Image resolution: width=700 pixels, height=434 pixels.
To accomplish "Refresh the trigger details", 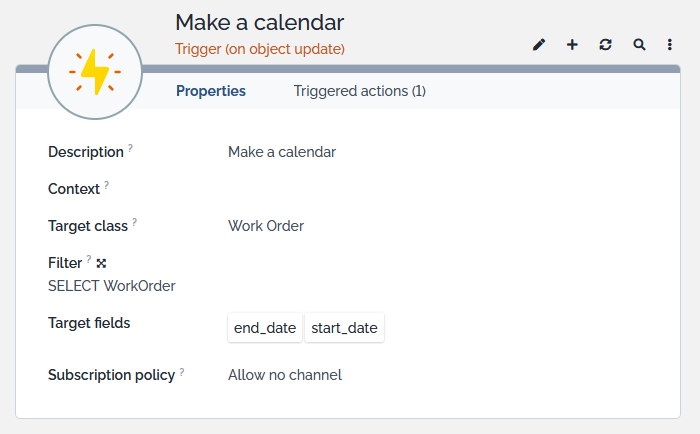I will click(605, 45).
